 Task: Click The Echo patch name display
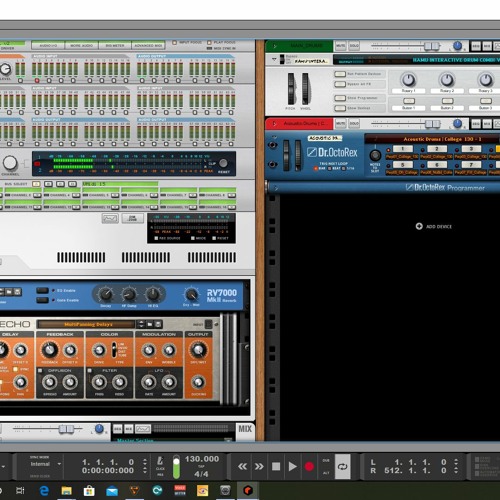click(x=86, y=324)
